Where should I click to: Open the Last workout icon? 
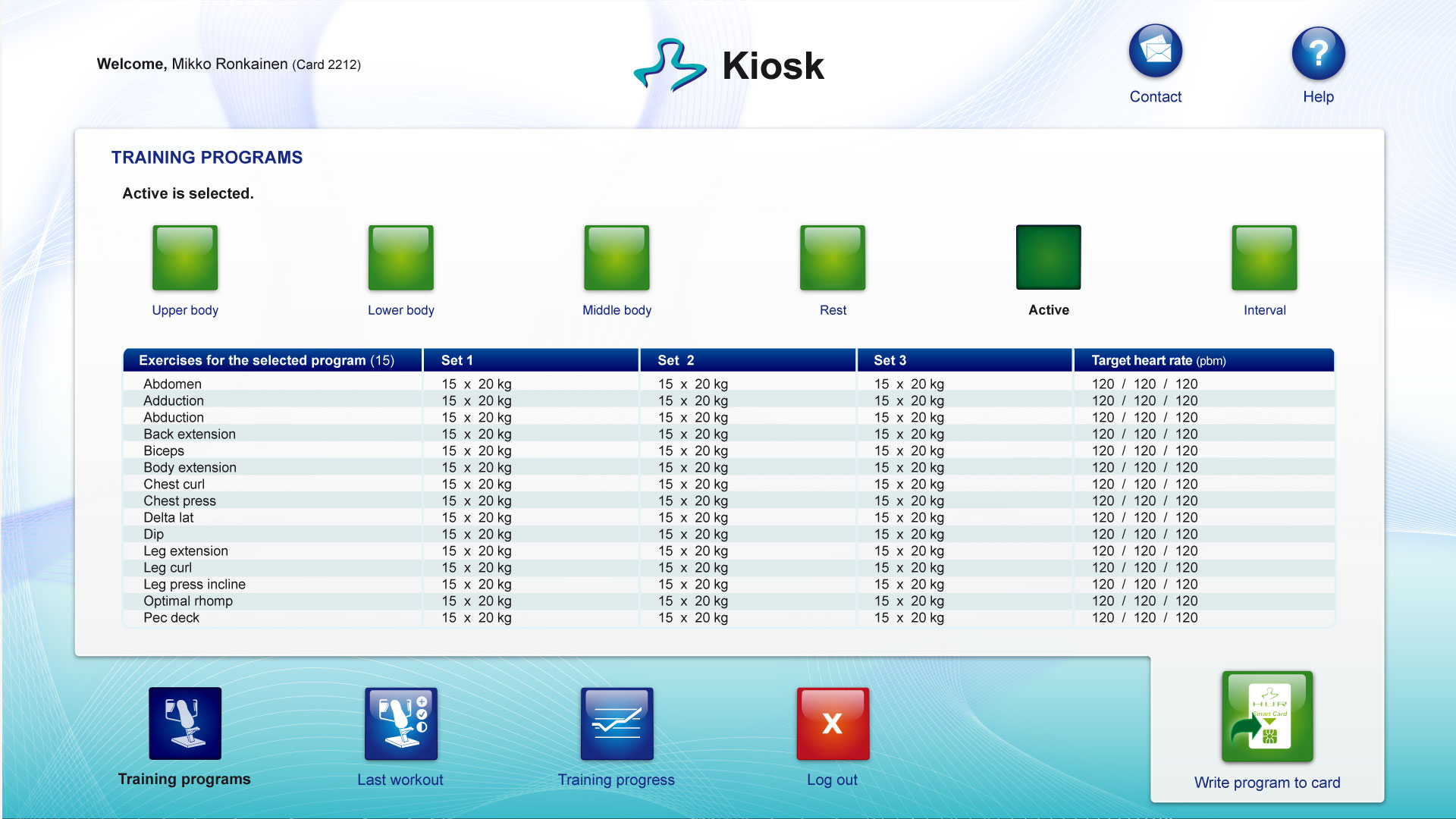click(400, 723)
